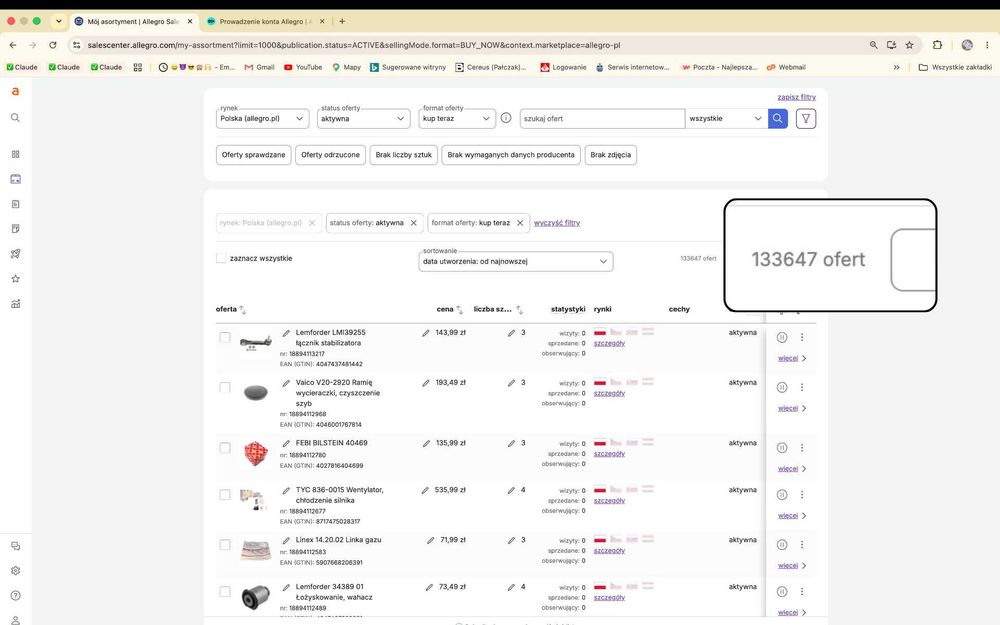Screen dimensions: 1000x625
Task: Pause the Lemforder LMI39255 offer
Action: tap(782, 337)
